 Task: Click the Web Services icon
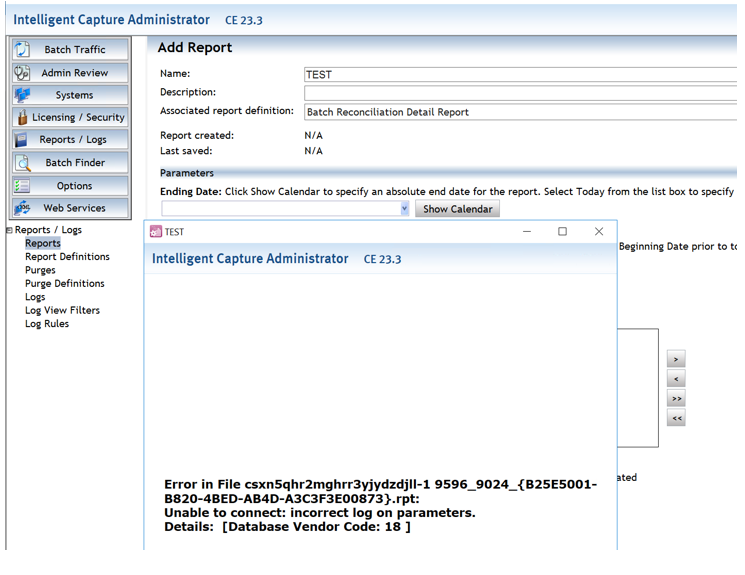(x=22, y=208)
